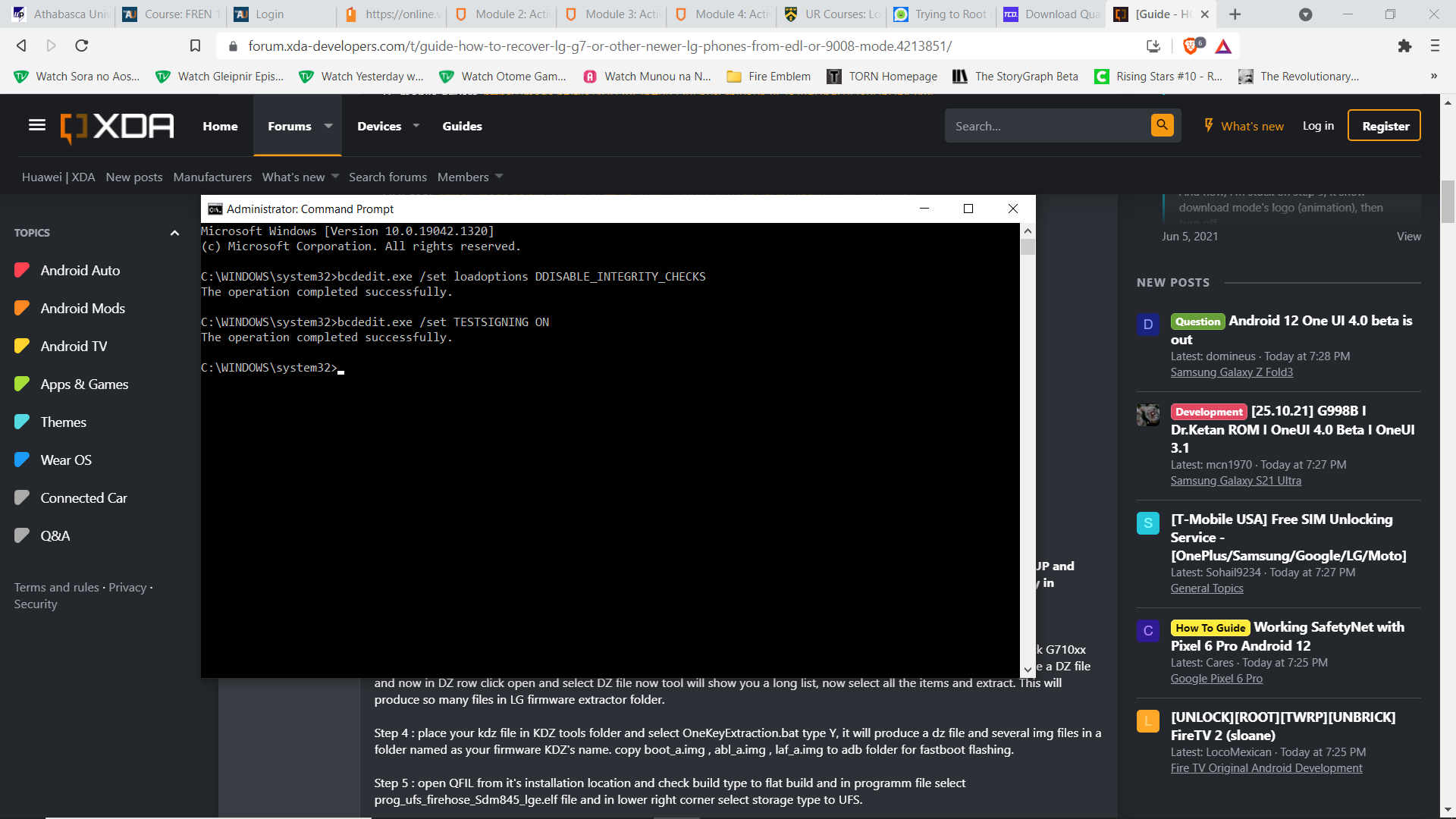
Task: Open the Themes topic
Action: coord(63,422)
